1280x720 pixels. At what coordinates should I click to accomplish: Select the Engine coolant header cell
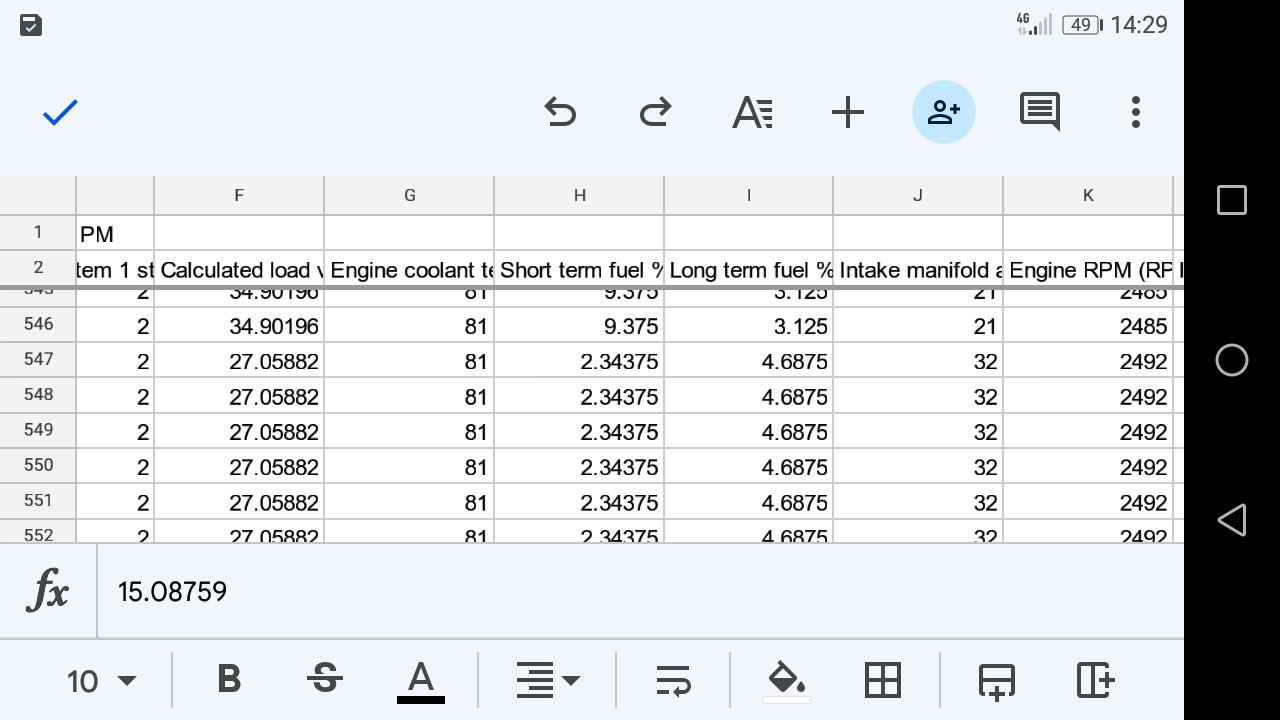click(409, 269)
